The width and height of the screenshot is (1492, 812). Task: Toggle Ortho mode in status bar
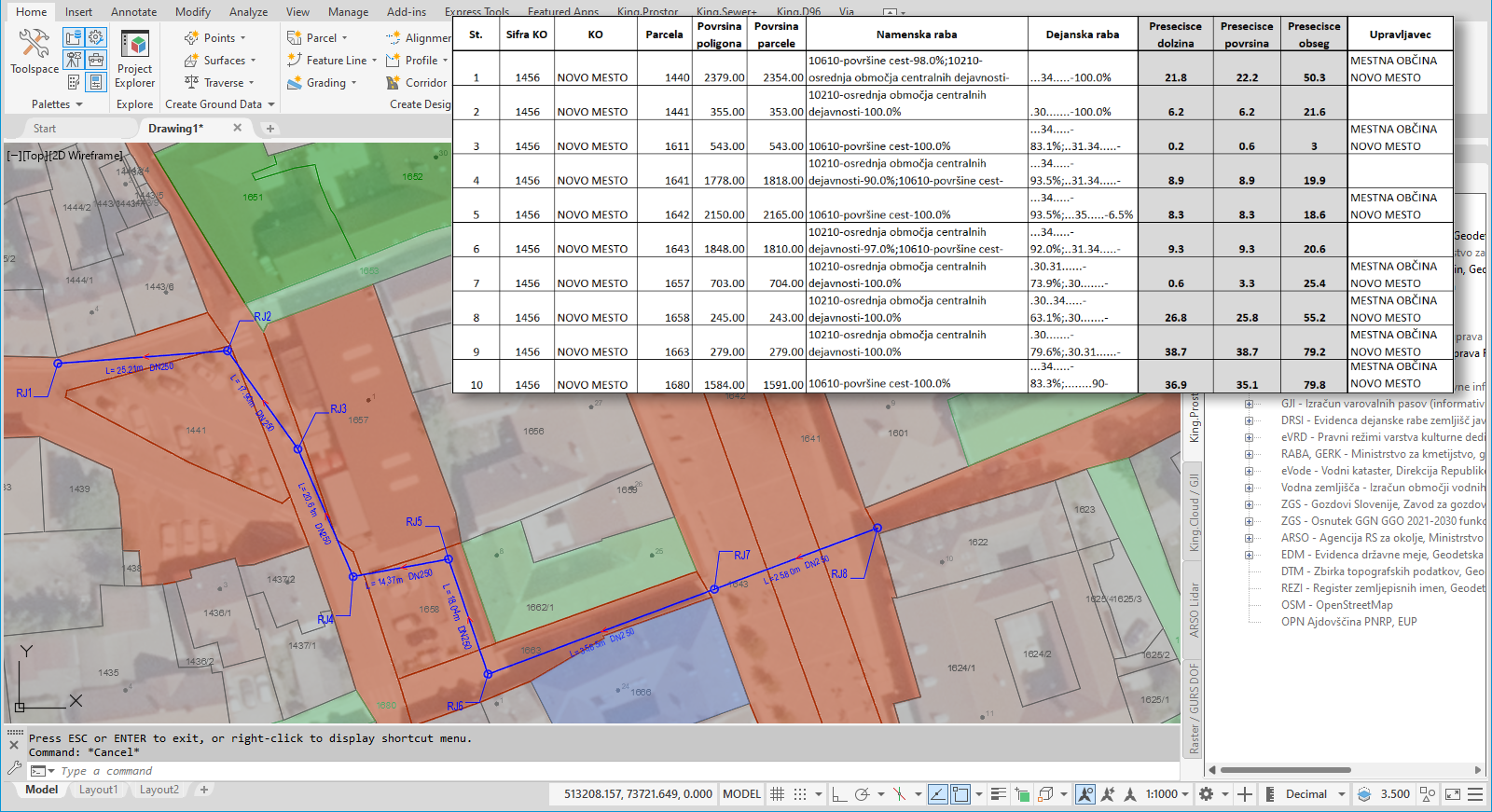(839, 794)
